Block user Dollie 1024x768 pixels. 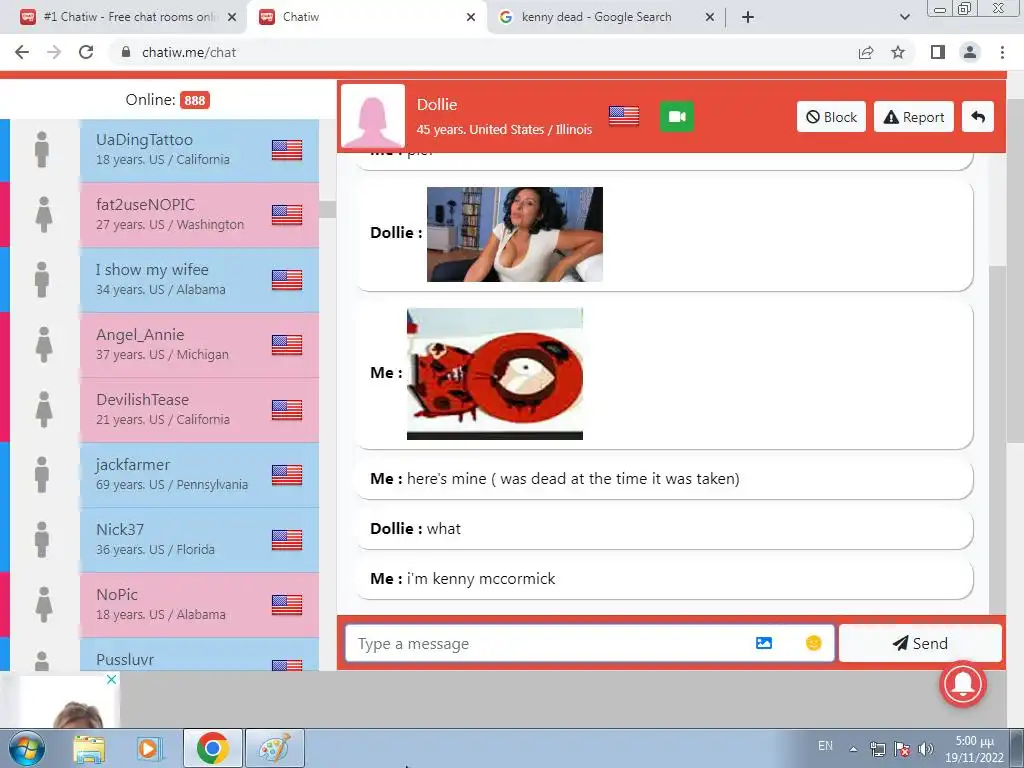pyautogui.click(x=831, y=117)
